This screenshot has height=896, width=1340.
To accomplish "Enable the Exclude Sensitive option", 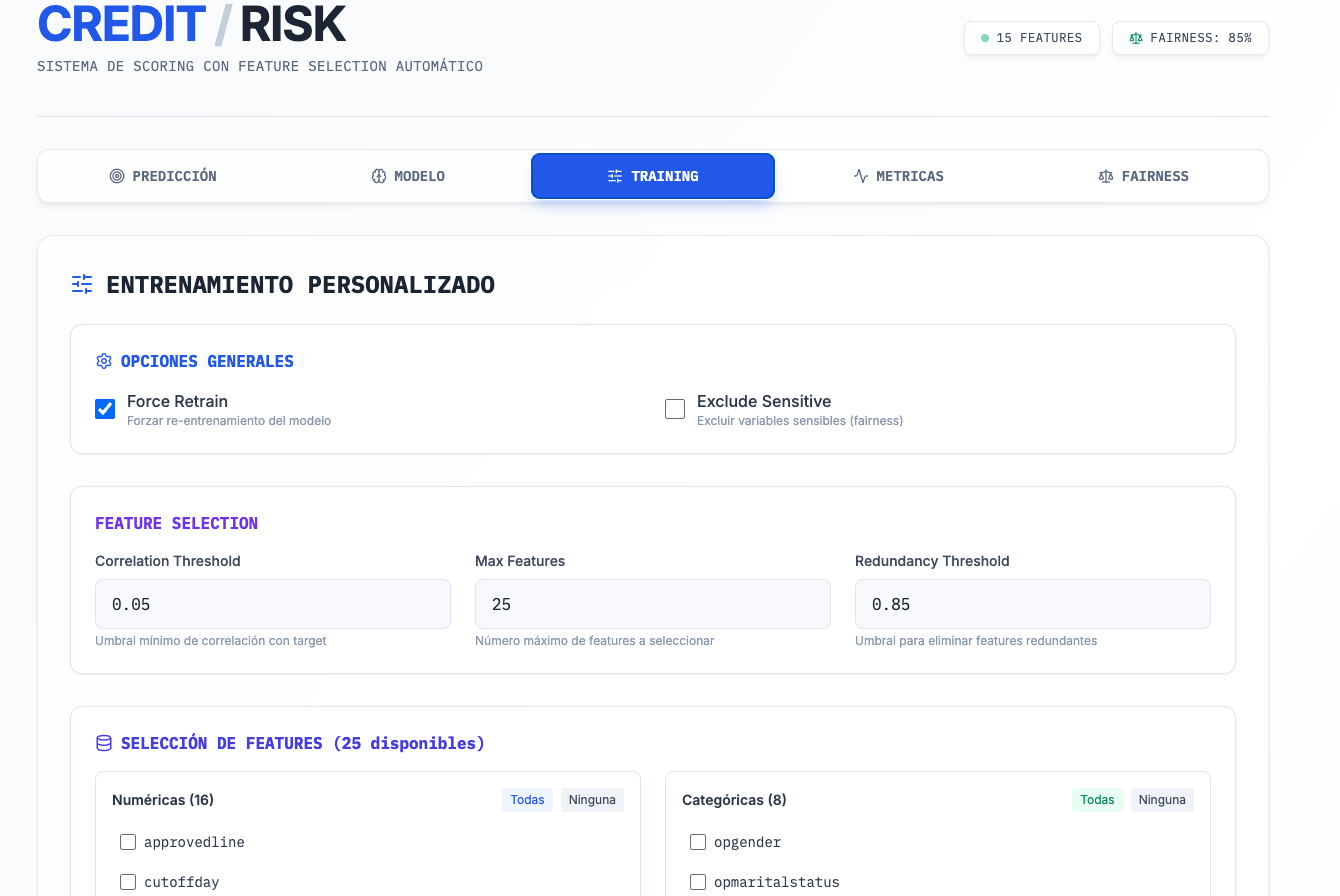I will click(x=675, y=409).
